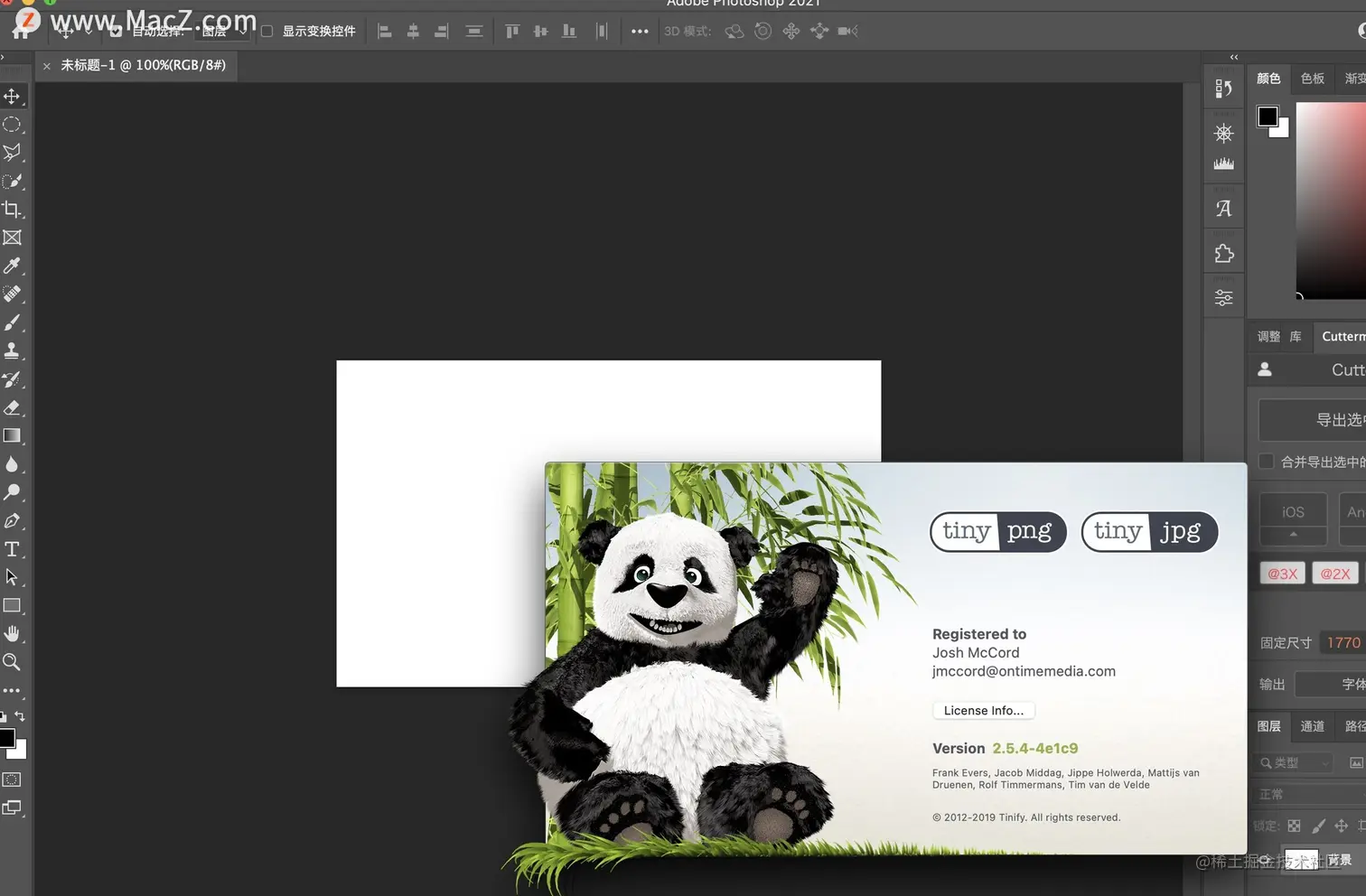The height and width of the screenshot is (896, 1366).
Task: Enable 显示变换控件 checkbox
Action: tap(267, 32)
